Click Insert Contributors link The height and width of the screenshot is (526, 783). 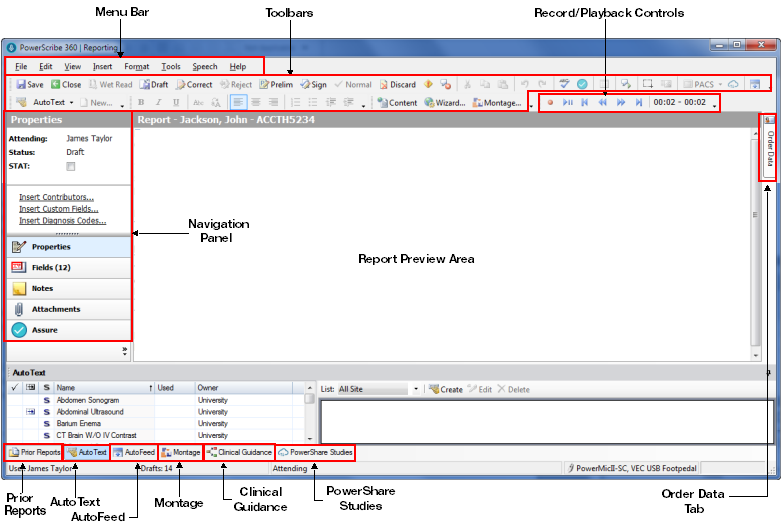pos(56,197)
